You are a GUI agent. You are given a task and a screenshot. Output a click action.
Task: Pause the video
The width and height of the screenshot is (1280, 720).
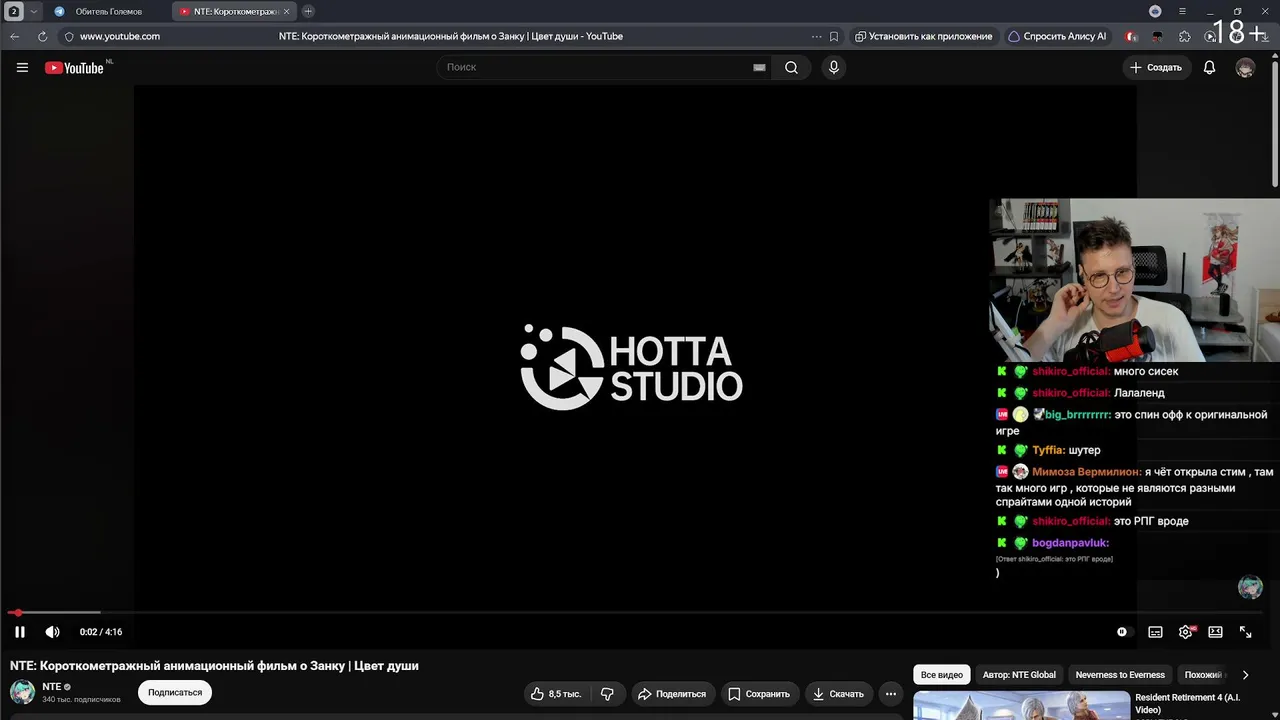coord(20,632)
